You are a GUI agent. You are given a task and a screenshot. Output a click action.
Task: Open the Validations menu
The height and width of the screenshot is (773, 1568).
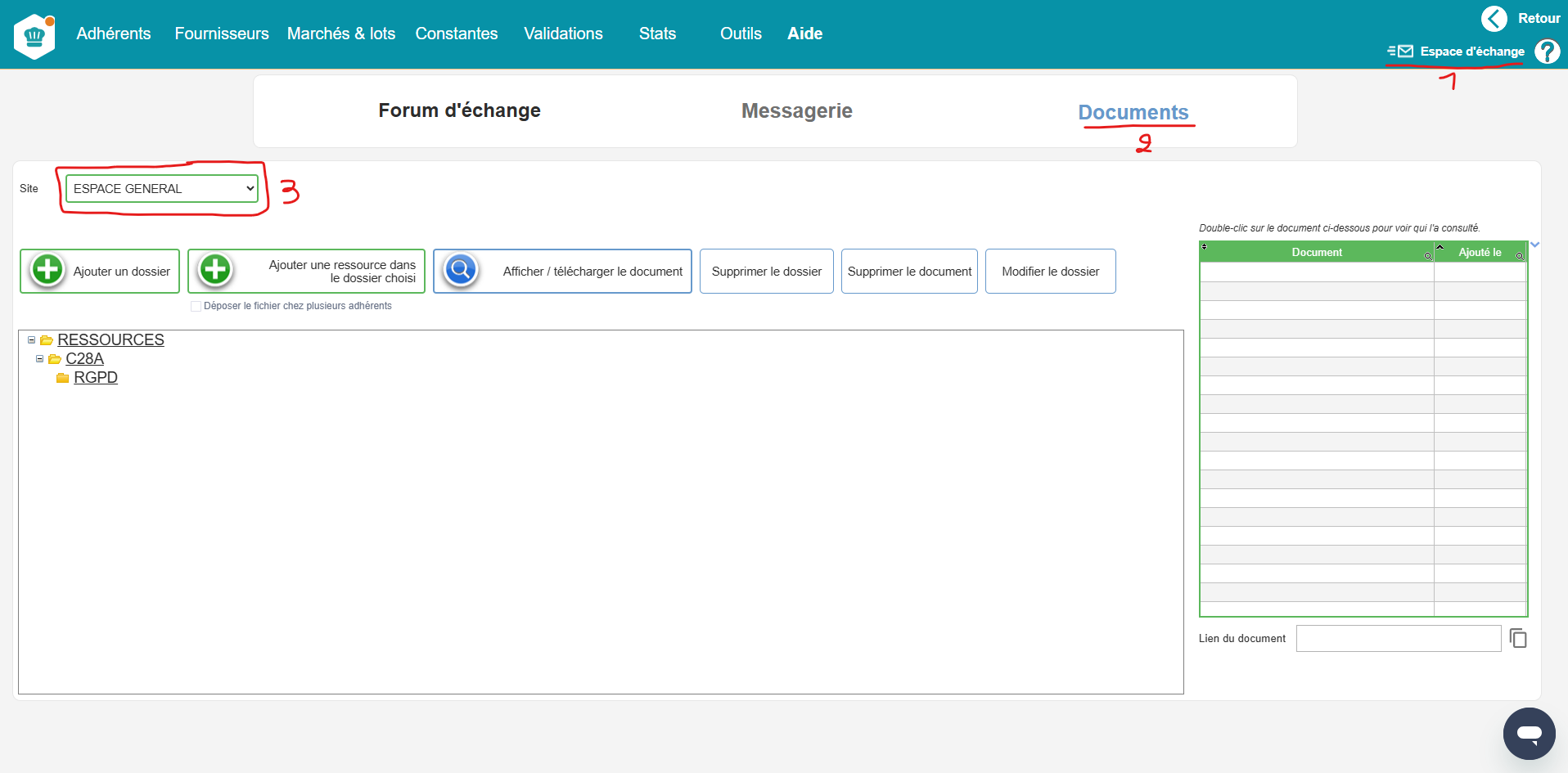coord(564,34)
